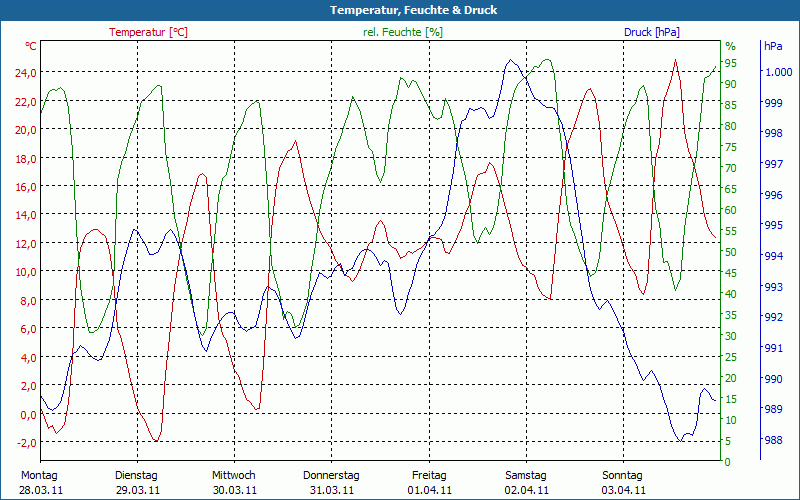The height and width of the screenshot is (500, 800).
Task: Click humidity axis value 95
Action: pyautogui.click(x=731, y=63)
